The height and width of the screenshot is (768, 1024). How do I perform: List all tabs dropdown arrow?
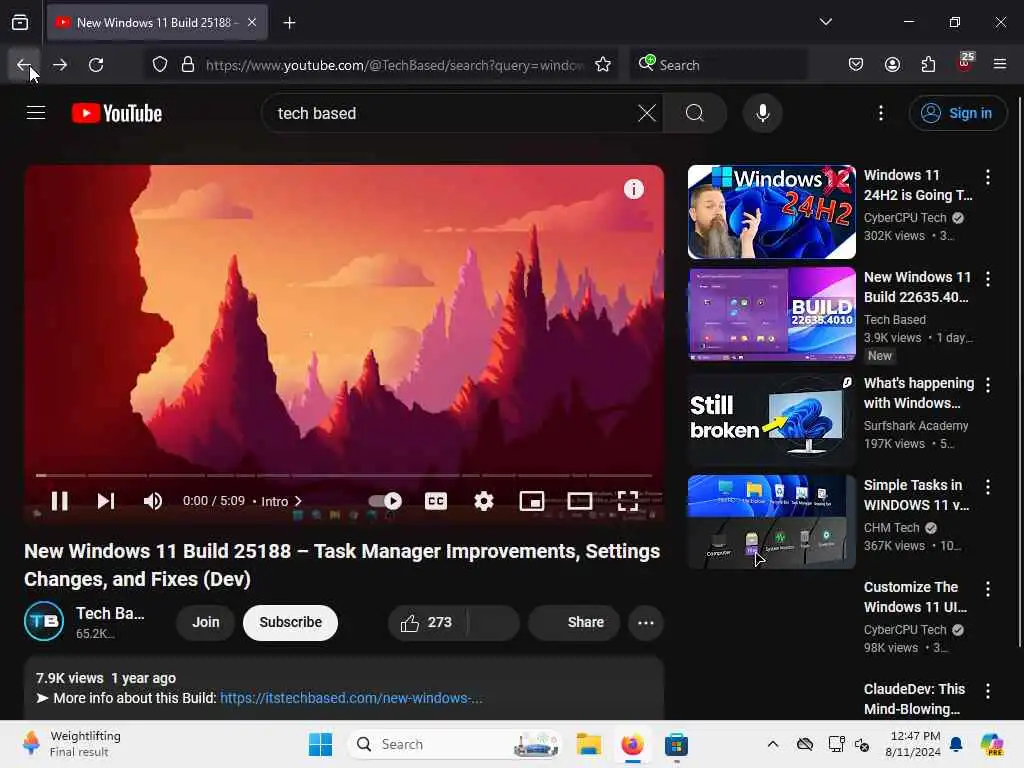(x=826, y=22)
